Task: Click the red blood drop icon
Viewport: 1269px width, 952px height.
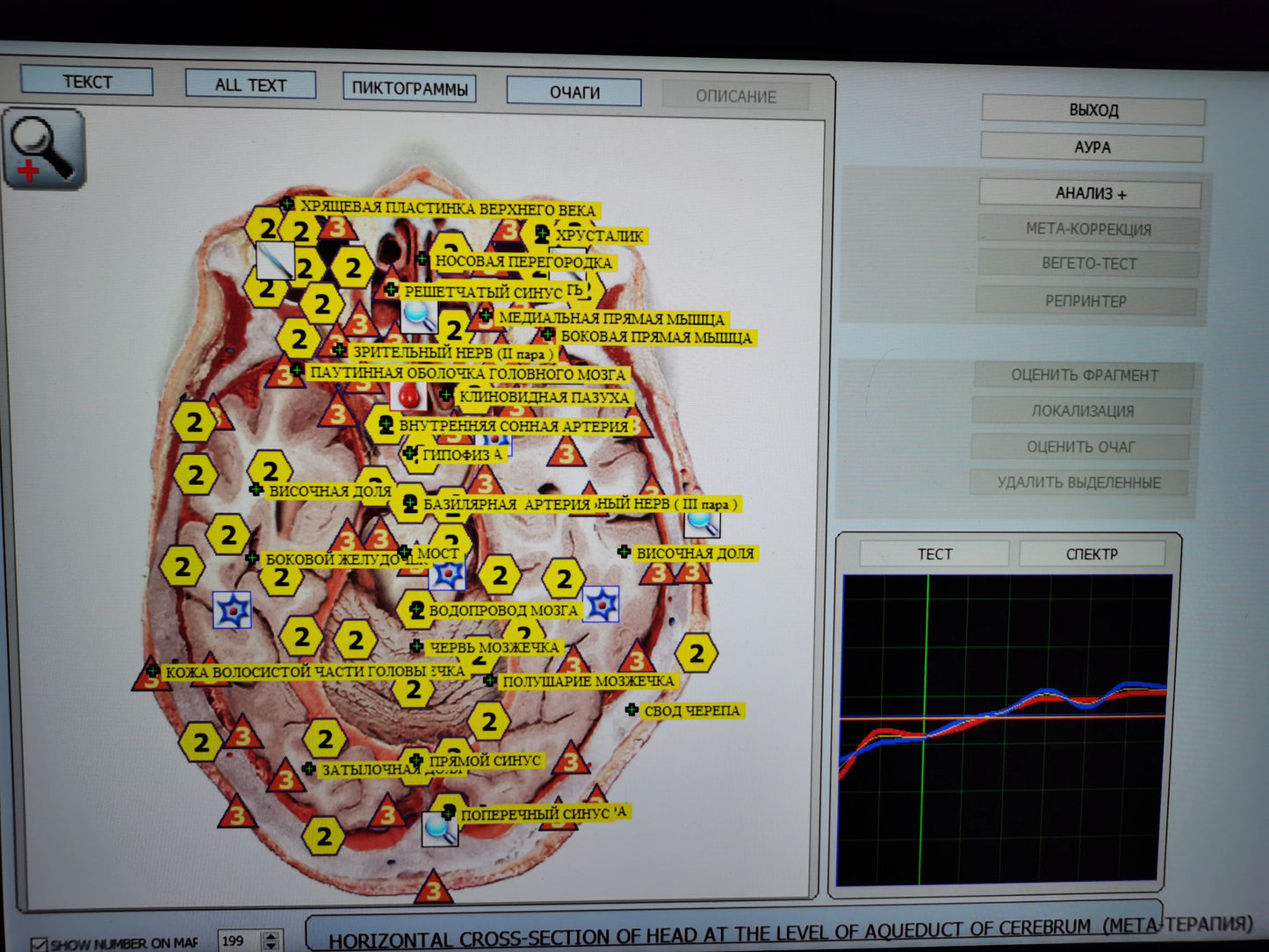Action: tap(408, 394)
